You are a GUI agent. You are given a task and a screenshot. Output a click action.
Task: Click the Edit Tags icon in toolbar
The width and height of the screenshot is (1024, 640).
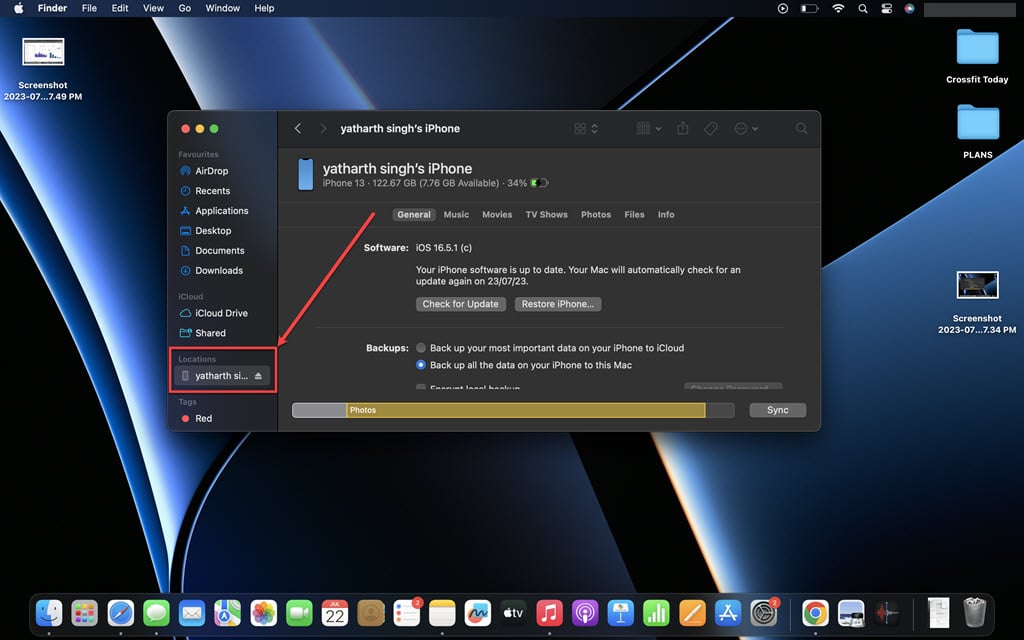[711, 129]
